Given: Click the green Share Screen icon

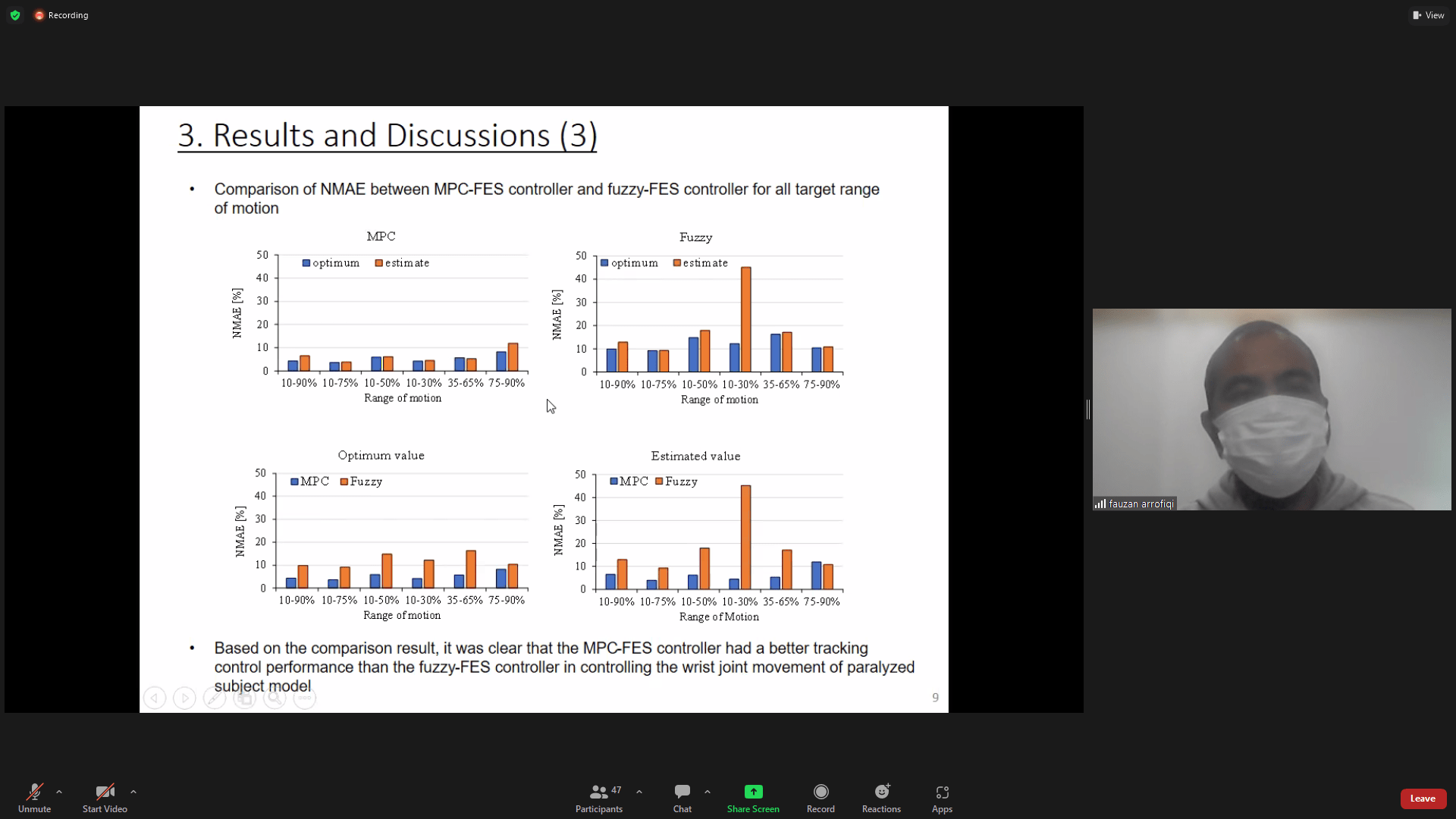Looking at the screenshot, I should coord(753,792).
